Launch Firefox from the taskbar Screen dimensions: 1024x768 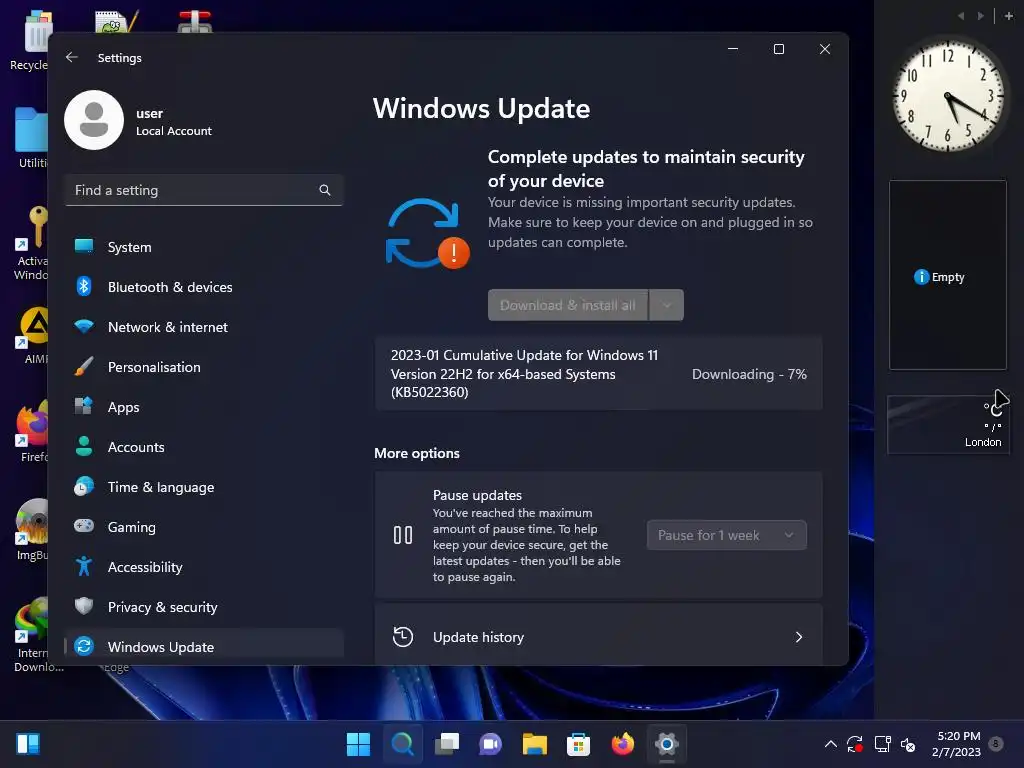622,744
